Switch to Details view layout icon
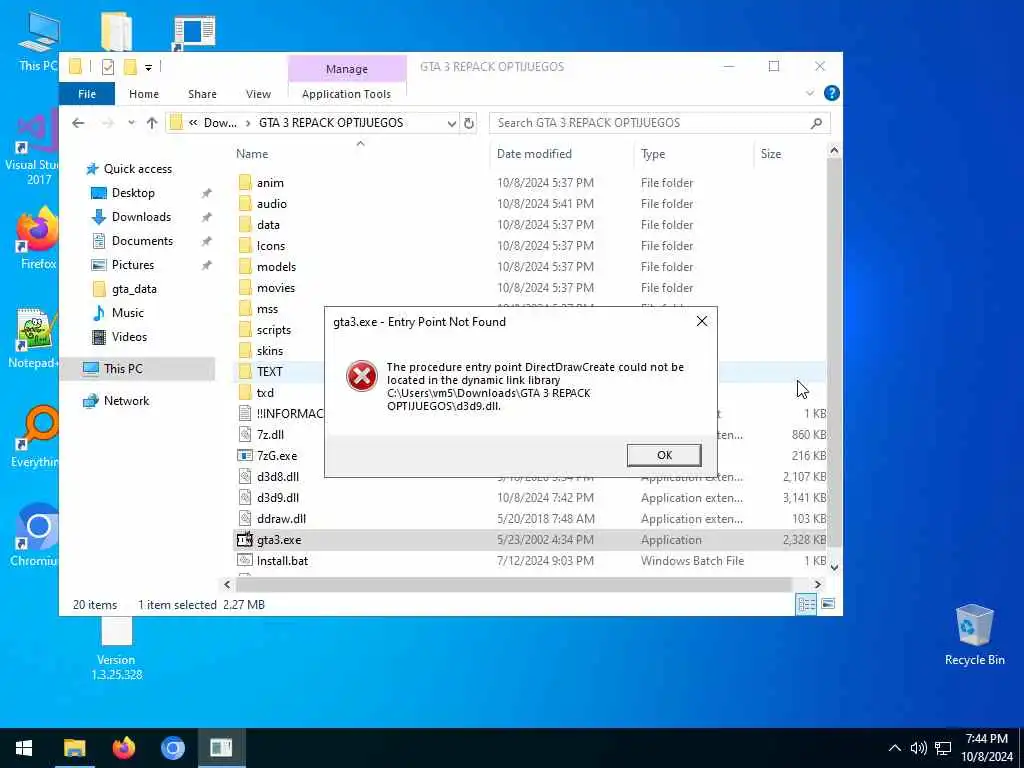 pos(807,605)
